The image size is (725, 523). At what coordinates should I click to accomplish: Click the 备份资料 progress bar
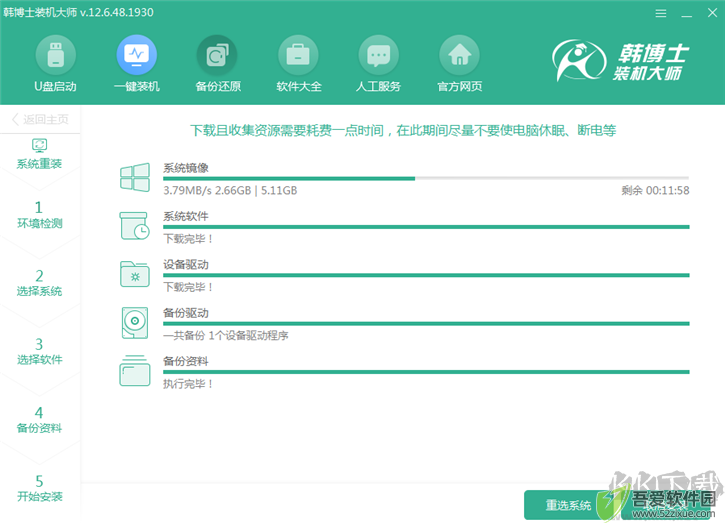[x=426, y=372]
